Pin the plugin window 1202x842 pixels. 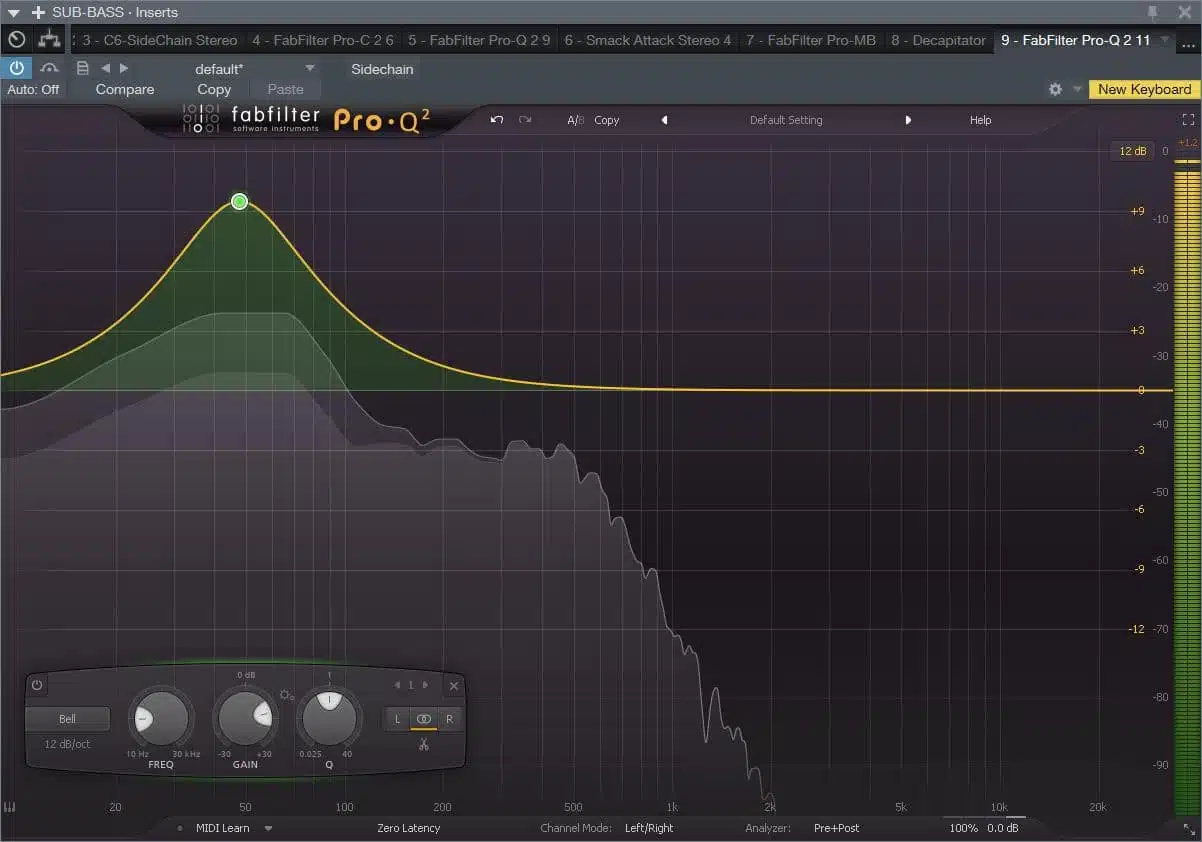click(1154, 12)
